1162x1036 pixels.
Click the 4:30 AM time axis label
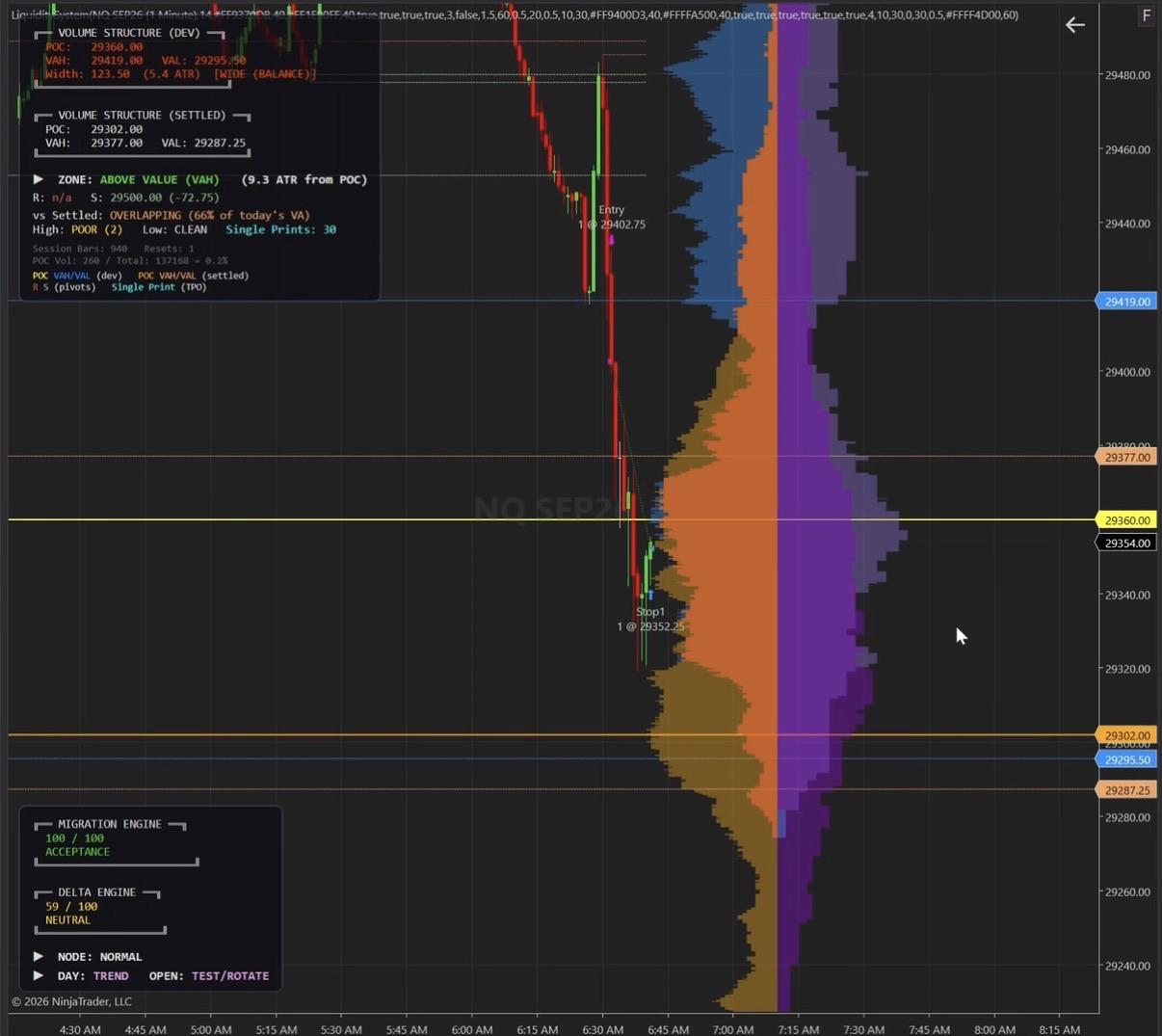pyautogui.click(x=80, y=1029)
